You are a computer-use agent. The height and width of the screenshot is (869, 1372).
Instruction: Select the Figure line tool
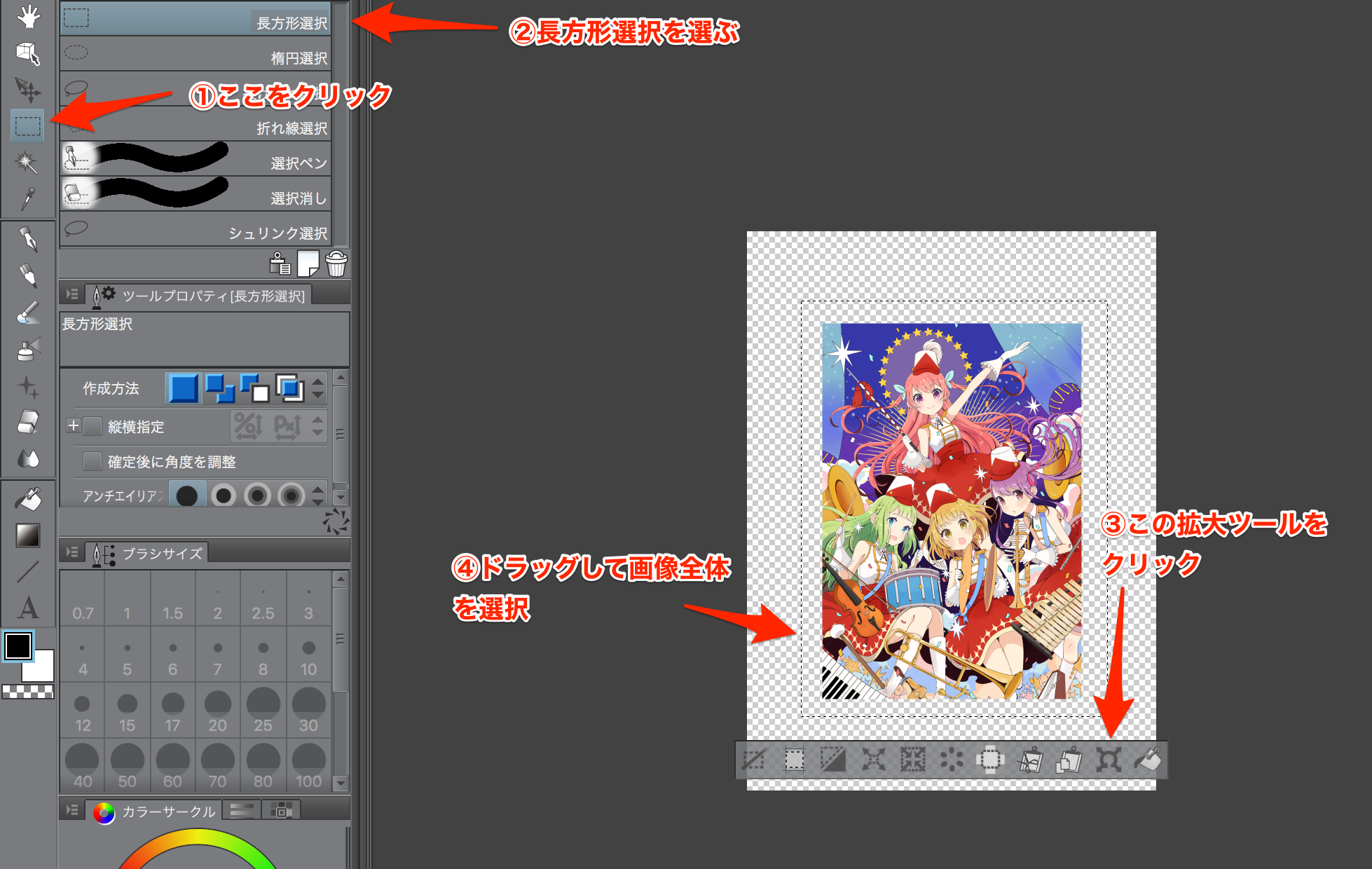click(x=28, y=572)
